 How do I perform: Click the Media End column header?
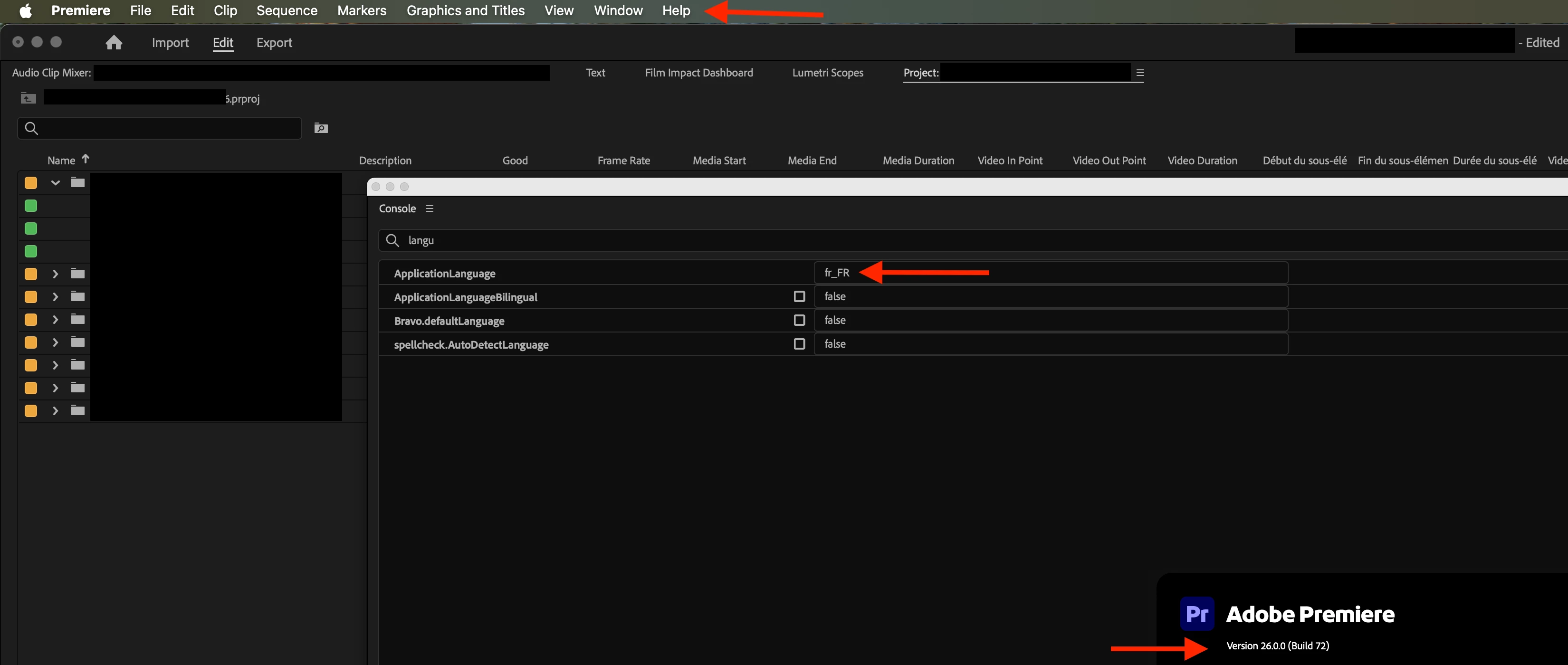tap(812, 160)
